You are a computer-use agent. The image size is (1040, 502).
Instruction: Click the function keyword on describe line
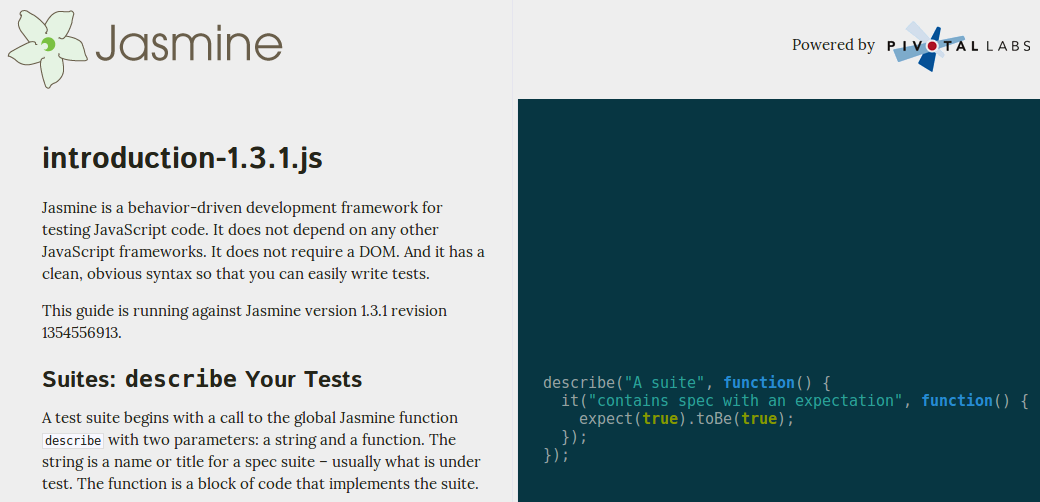pos(759,383)
